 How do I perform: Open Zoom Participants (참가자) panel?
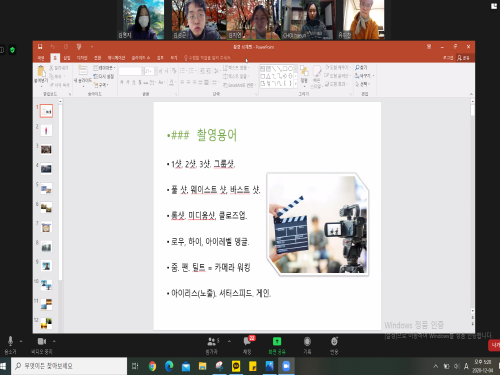[x=212, y=345]
